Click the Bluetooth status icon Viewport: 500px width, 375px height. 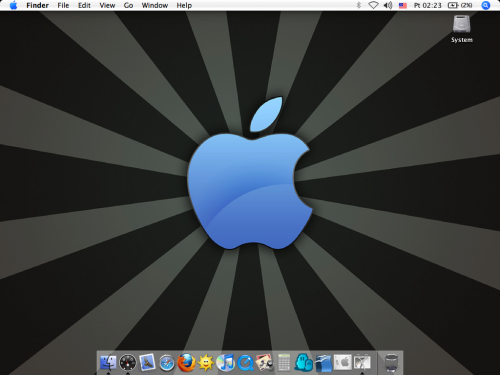[359, 5]
